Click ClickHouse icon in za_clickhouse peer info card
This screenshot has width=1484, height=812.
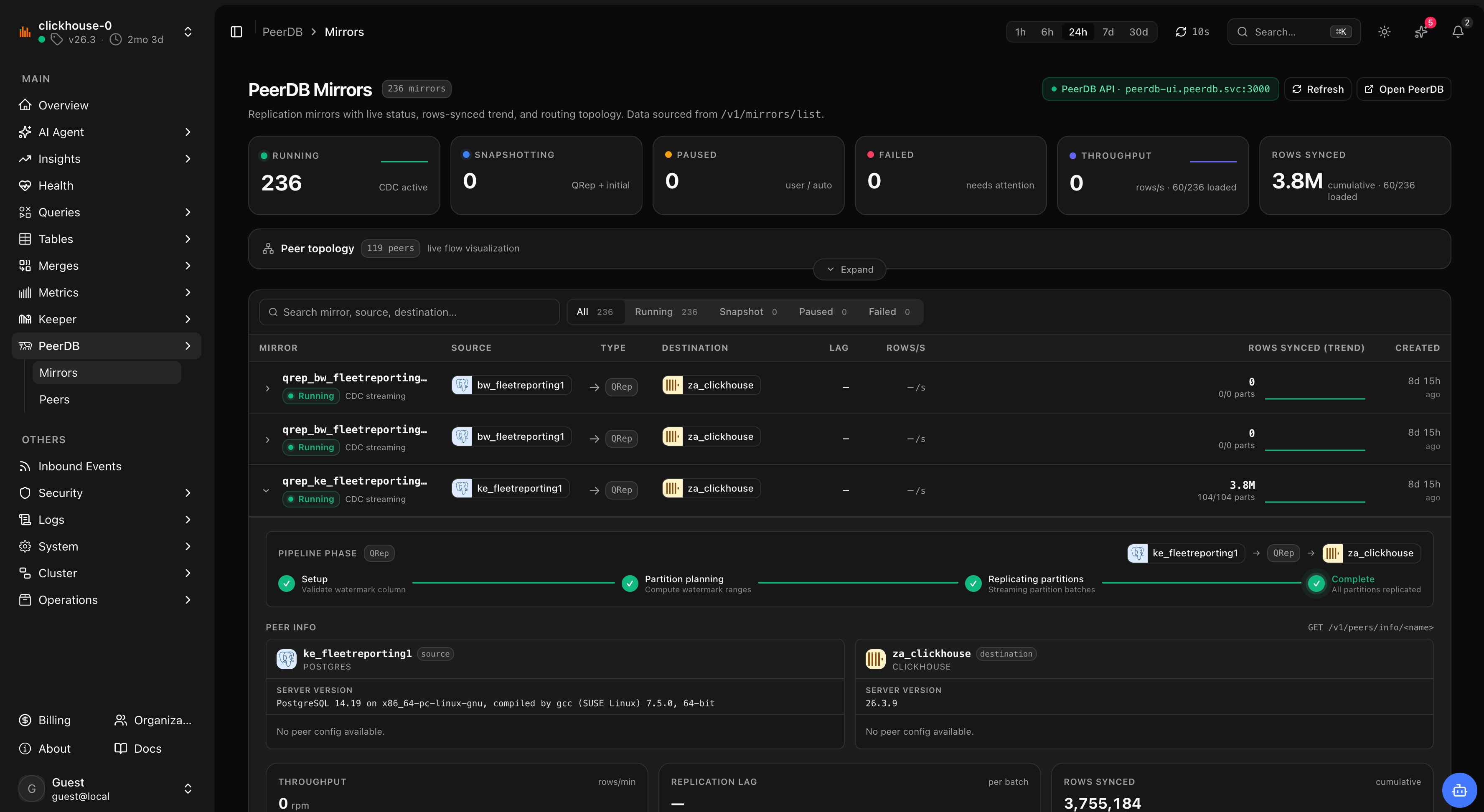(x=875, y=659)
